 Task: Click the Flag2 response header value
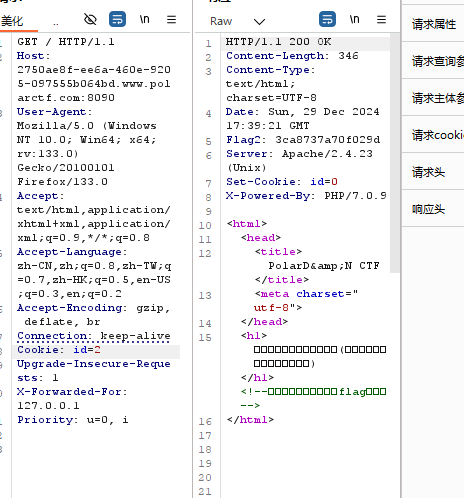(x=328, y=140)
